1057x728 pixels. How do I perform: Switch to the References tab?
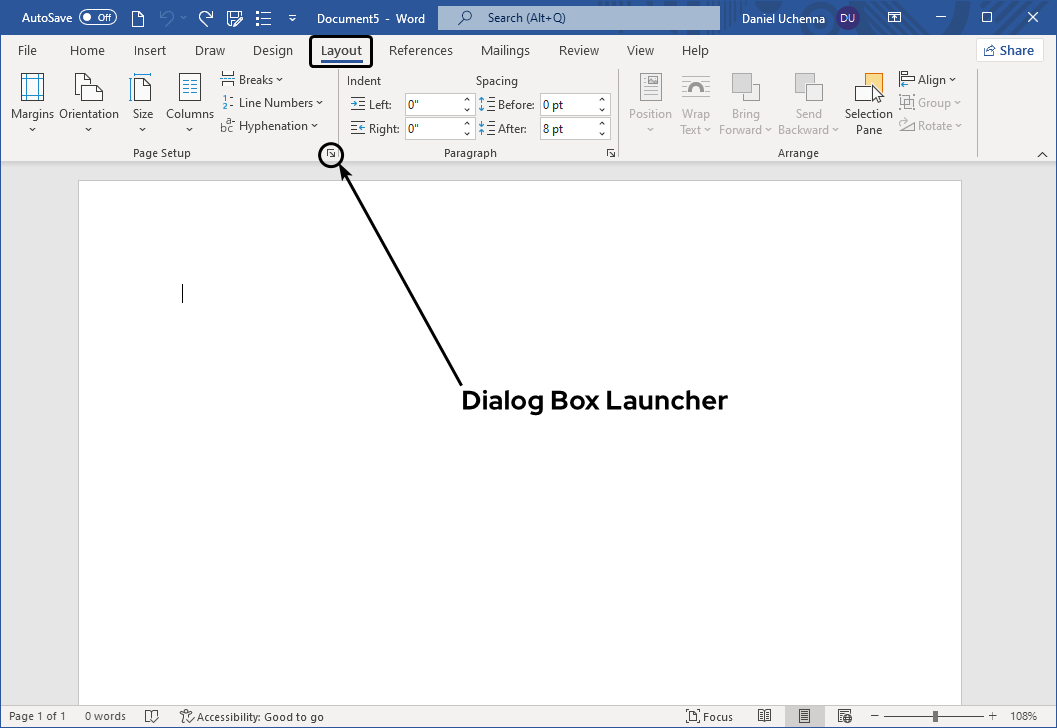coord(420,51)
